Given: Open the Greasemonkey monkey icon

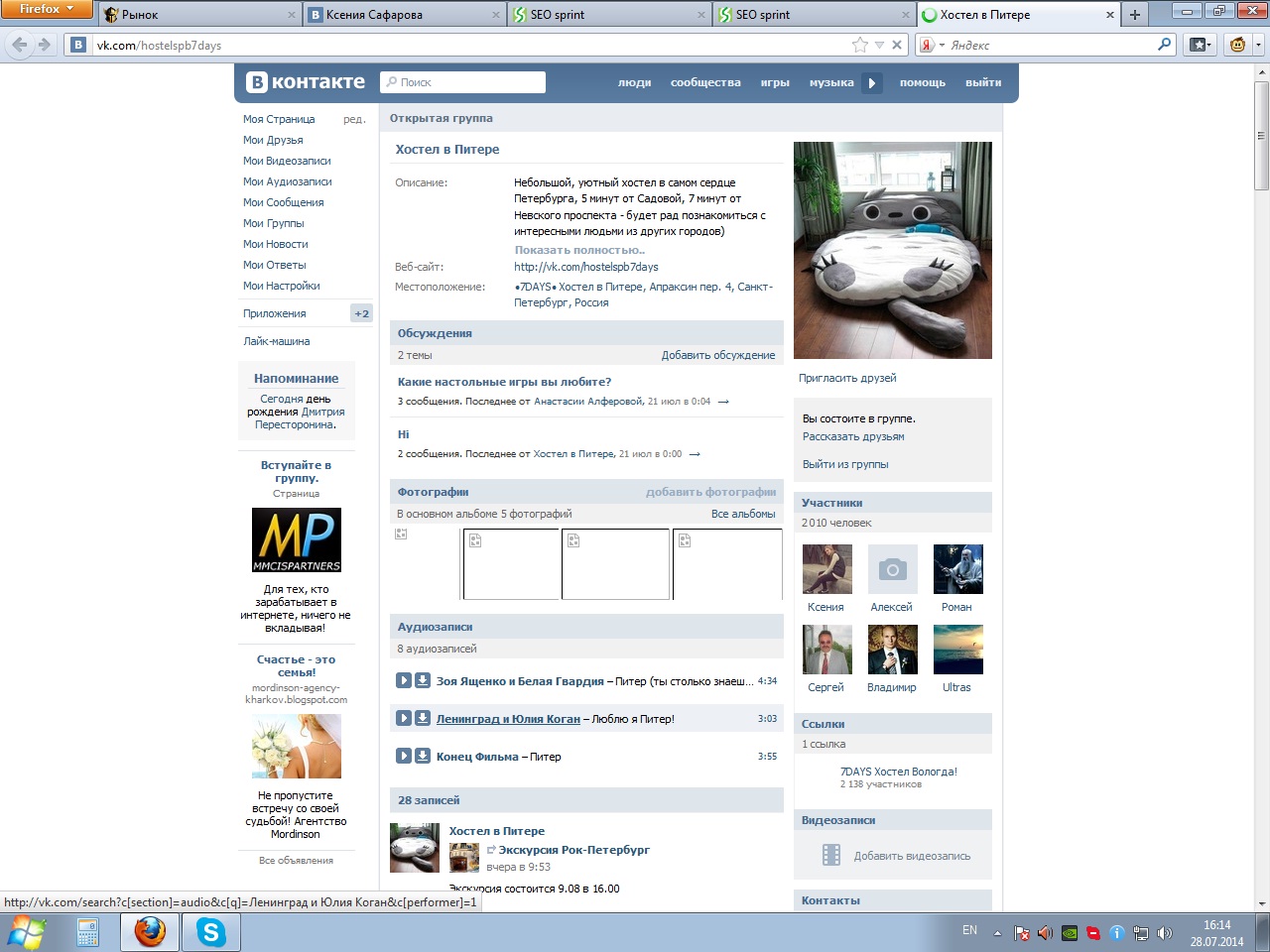Looking at the screenshot, I should coord(1237,45).
